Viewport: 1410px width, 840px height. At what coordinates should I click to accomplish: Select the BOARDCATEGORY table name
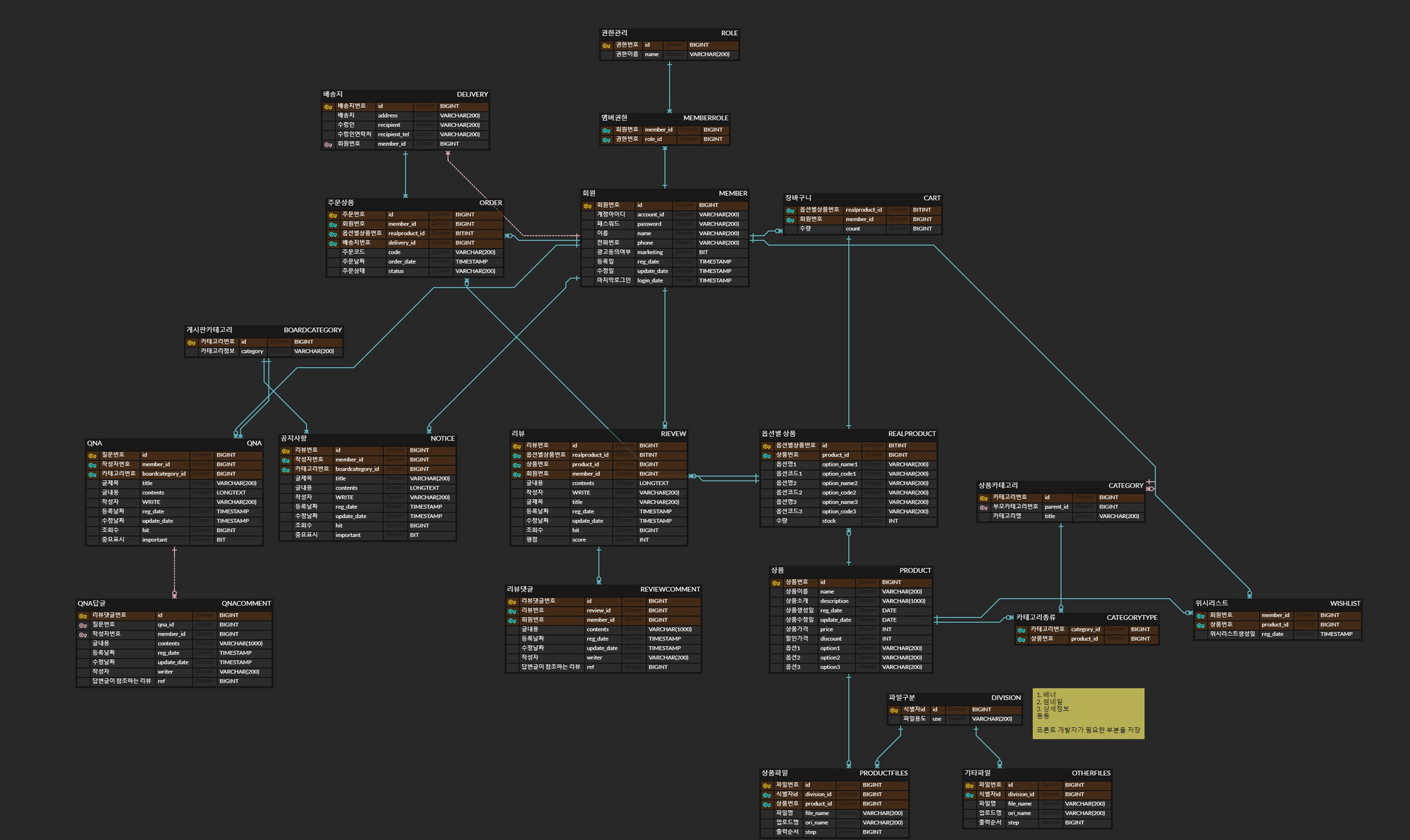pos(312,330)
